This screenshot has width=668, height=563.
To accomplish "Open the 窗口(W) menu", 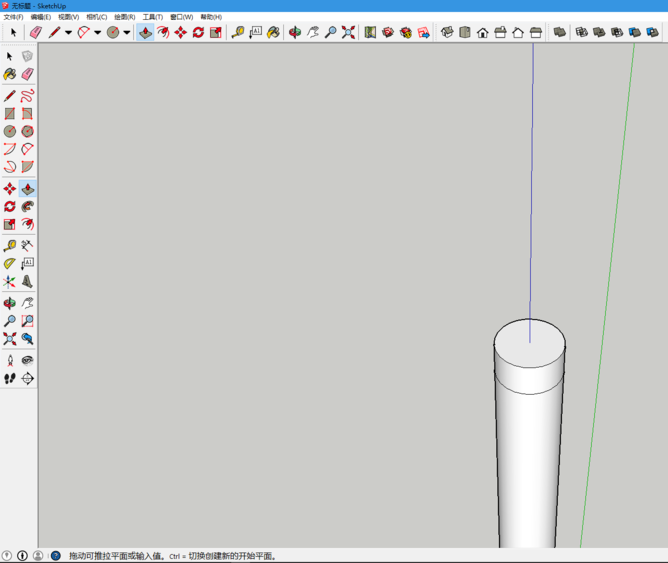I will 181,17.
